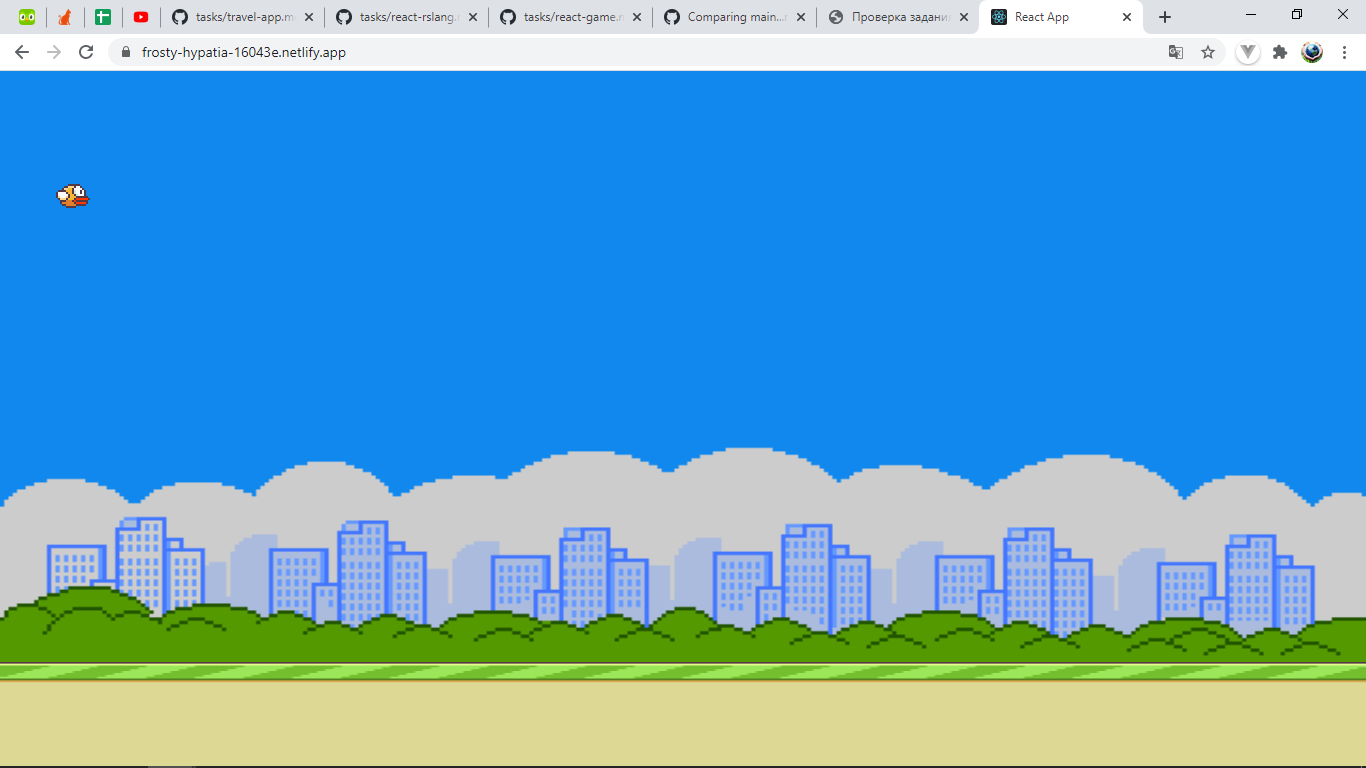
Task: Close the React App tab
Action: coord(1127,17)
